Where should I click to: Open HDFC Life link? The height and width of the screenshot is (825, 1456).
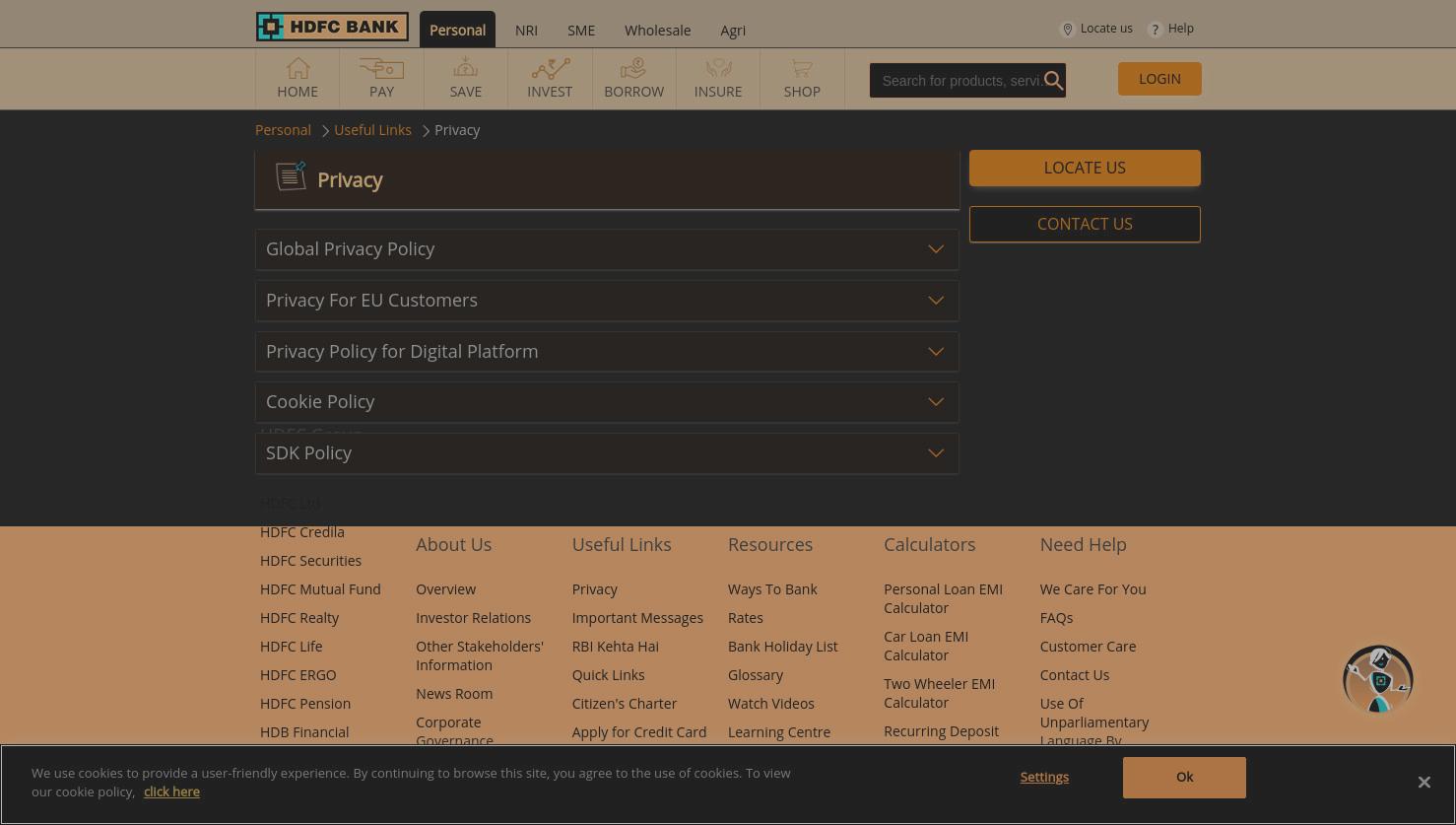(x=291, y=647)
